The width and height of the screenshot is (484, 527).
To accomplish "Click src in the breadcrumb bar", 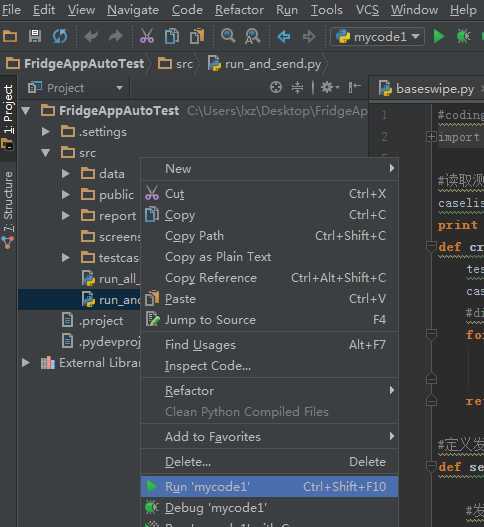I will (x=175, y=64).
